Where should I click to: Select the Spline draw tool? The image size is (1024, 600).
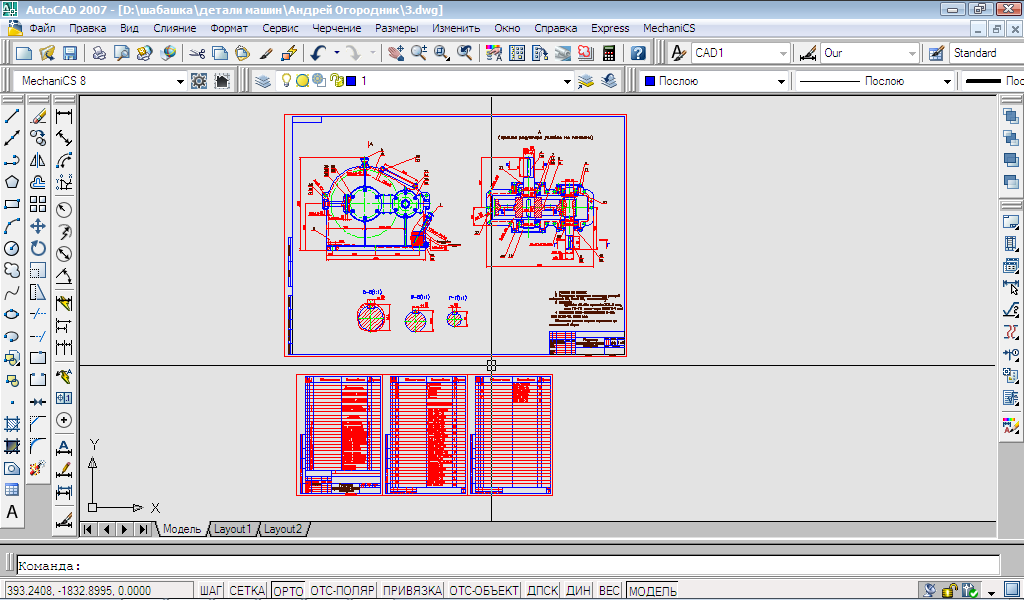pyautogui.click(x=12, y=292)
